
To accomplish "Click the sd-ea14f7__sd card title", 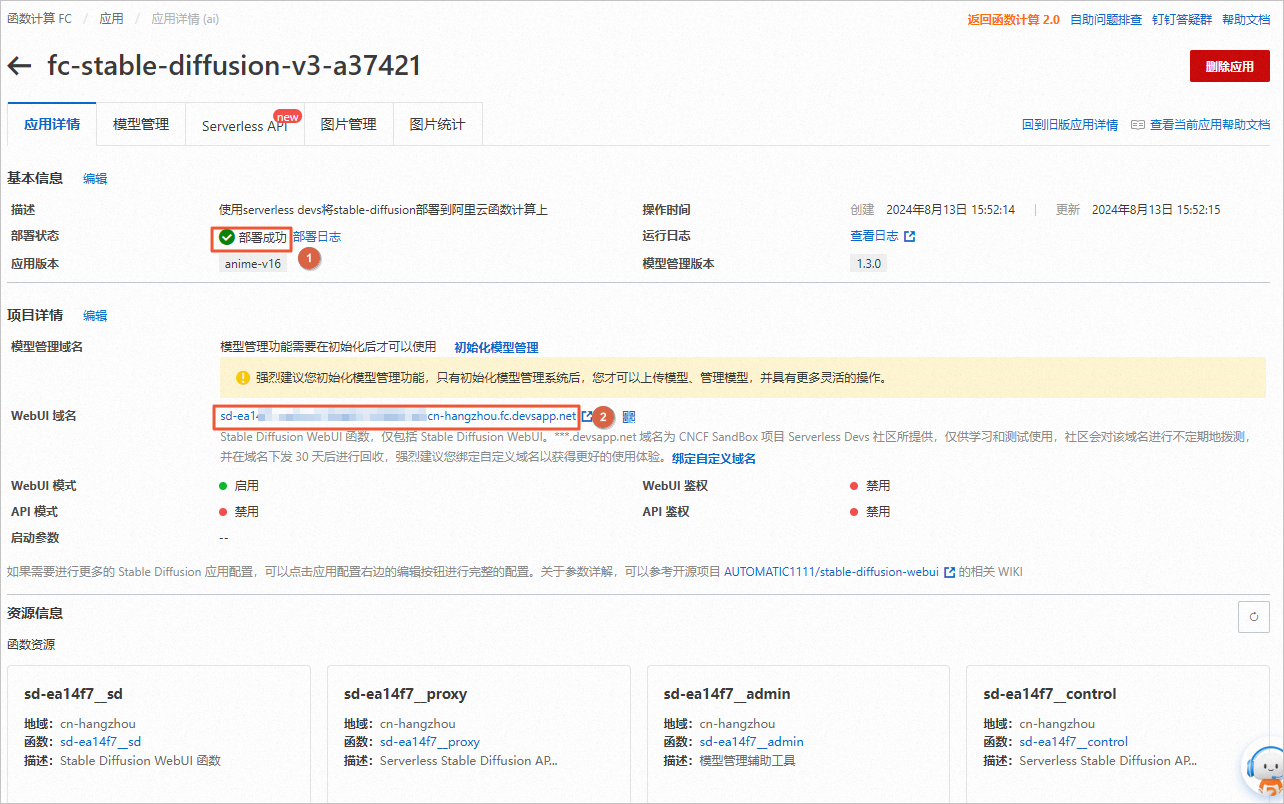I will (x=73, y=694).
